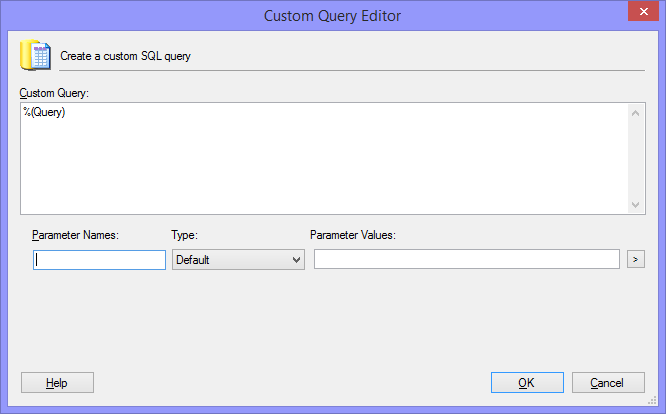Image resolution: width=668 pixels, height=414 pixels.
Task: Click the 'Custom Query:' label
Action: coord(54,93)
